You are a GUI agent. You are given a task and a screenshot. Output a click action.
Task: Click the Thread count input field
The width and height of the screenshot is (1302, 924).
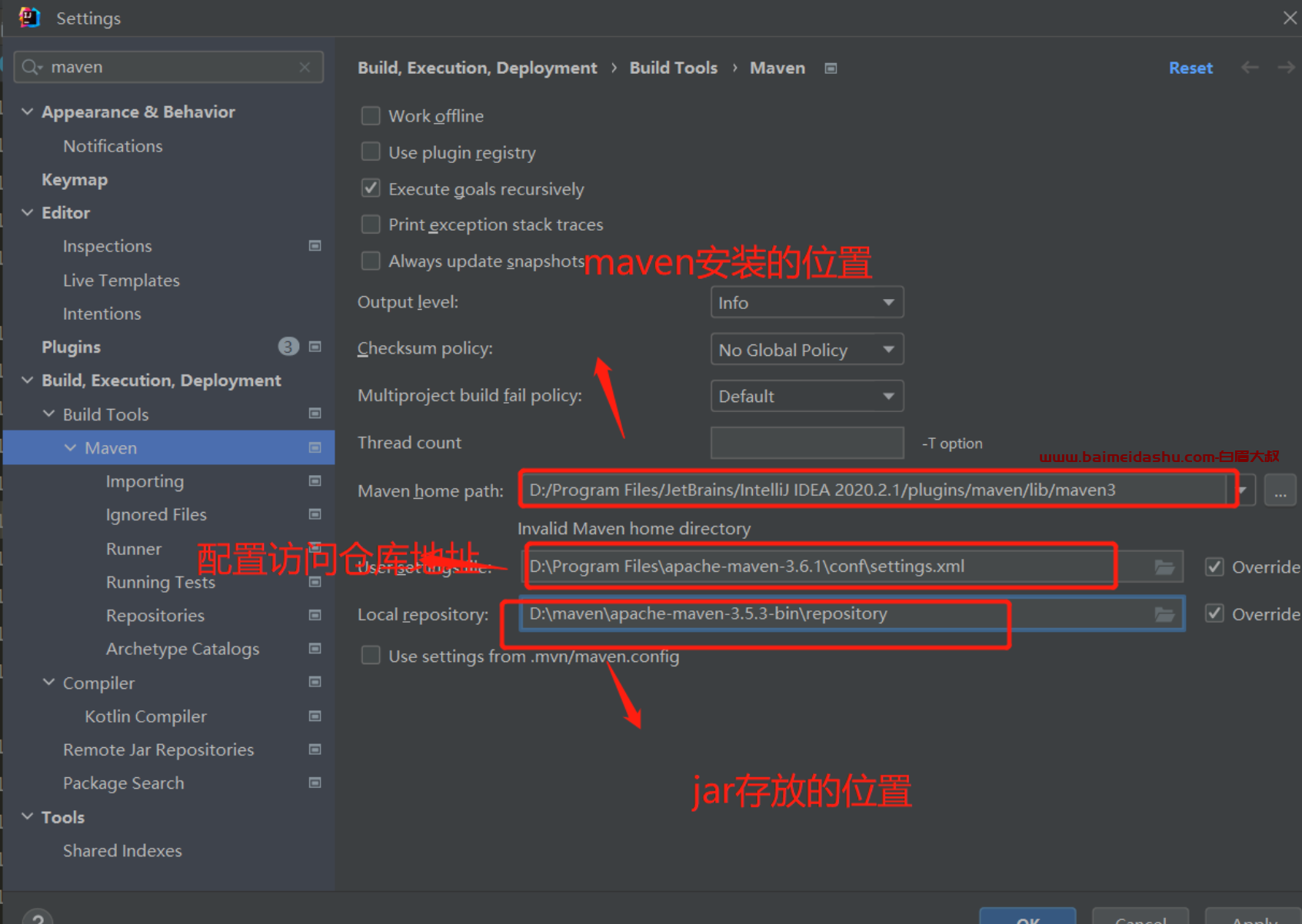[807, 443]
